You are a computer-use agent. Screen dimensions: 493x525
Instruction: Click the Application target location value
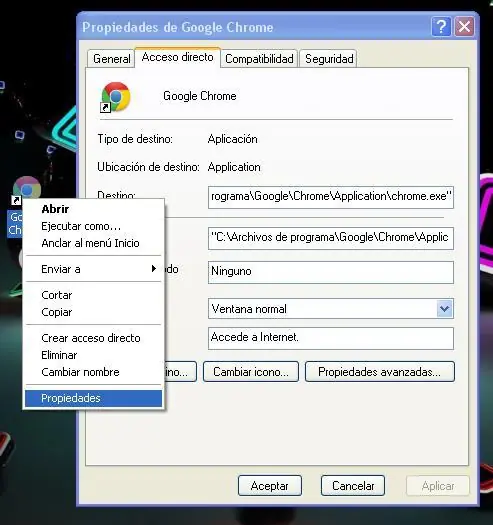pos(234,167)
